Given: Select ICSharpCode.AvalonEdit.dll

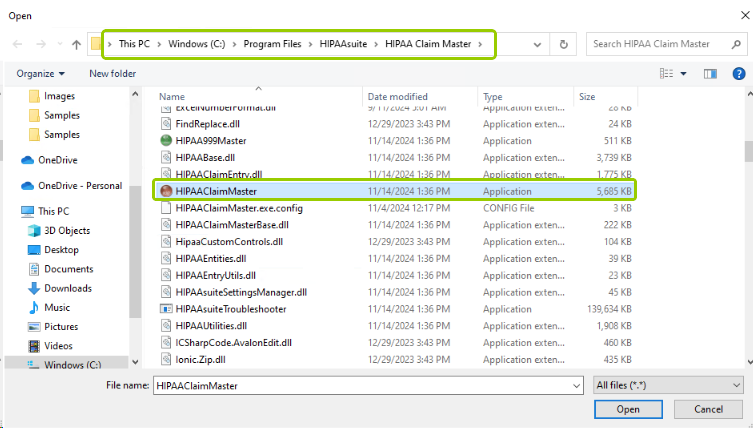Looking at the screenshot, I should pyautogui.click(x=233, y=342).
